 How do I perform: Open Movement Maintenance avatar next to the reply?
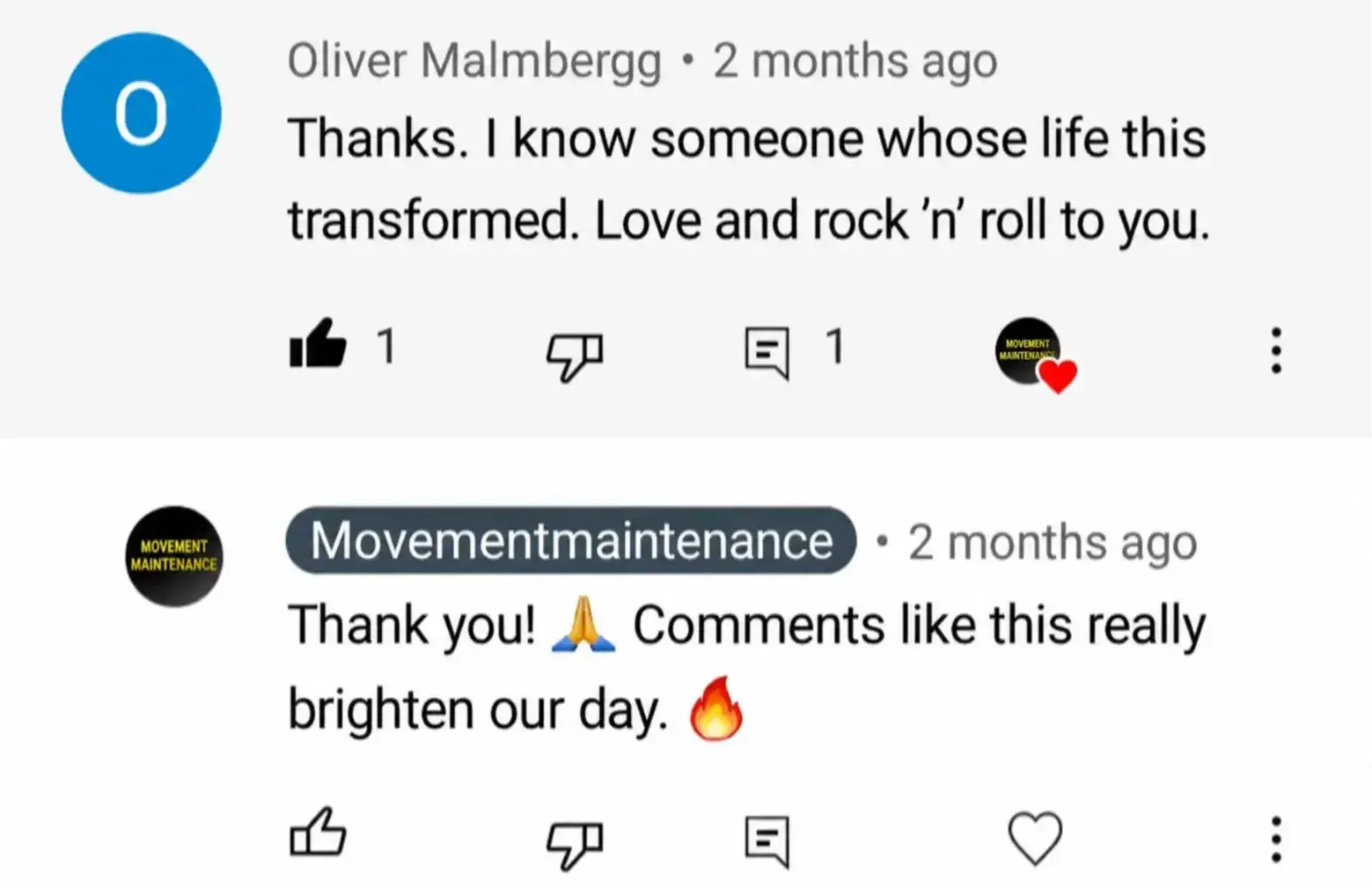point(174,556)
